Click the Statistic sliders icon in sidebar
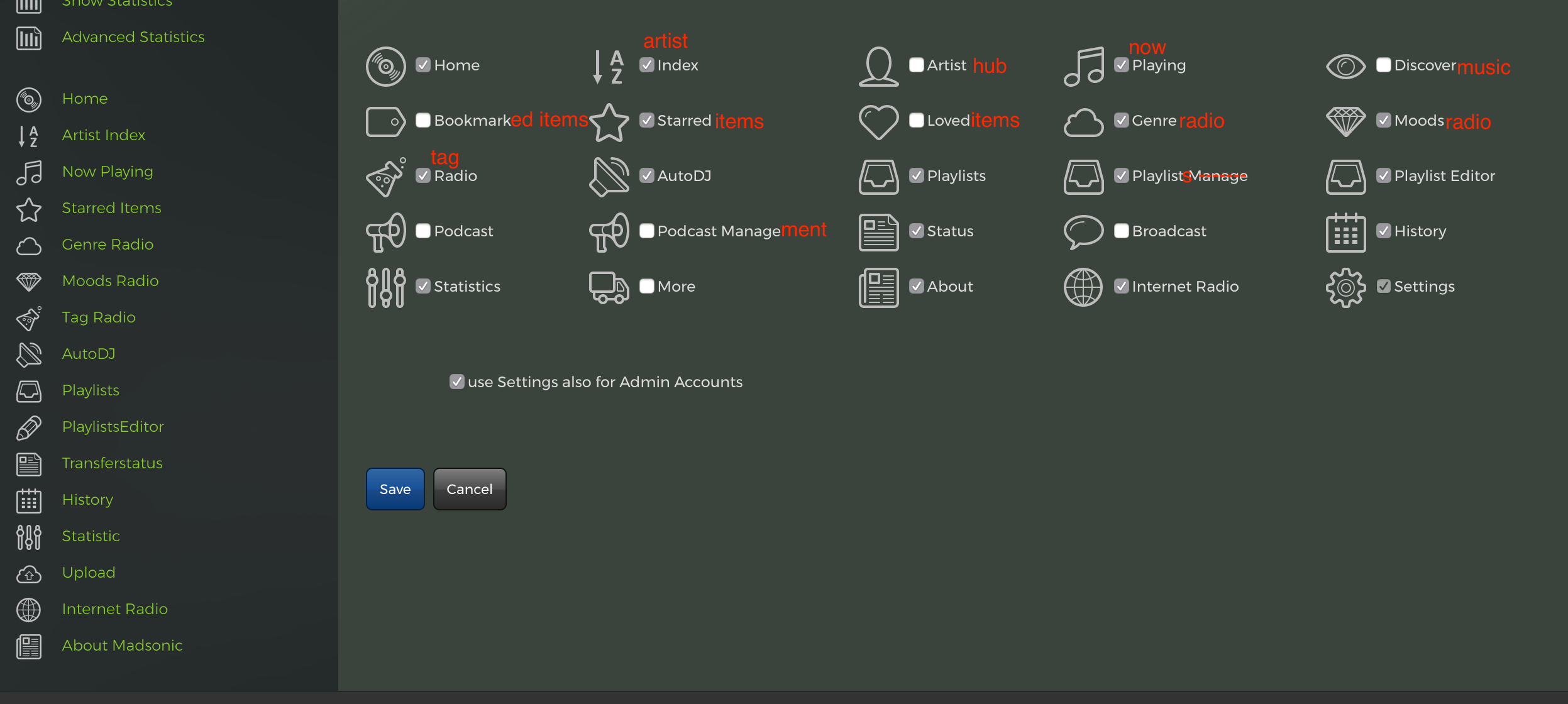 pos(29,537)
